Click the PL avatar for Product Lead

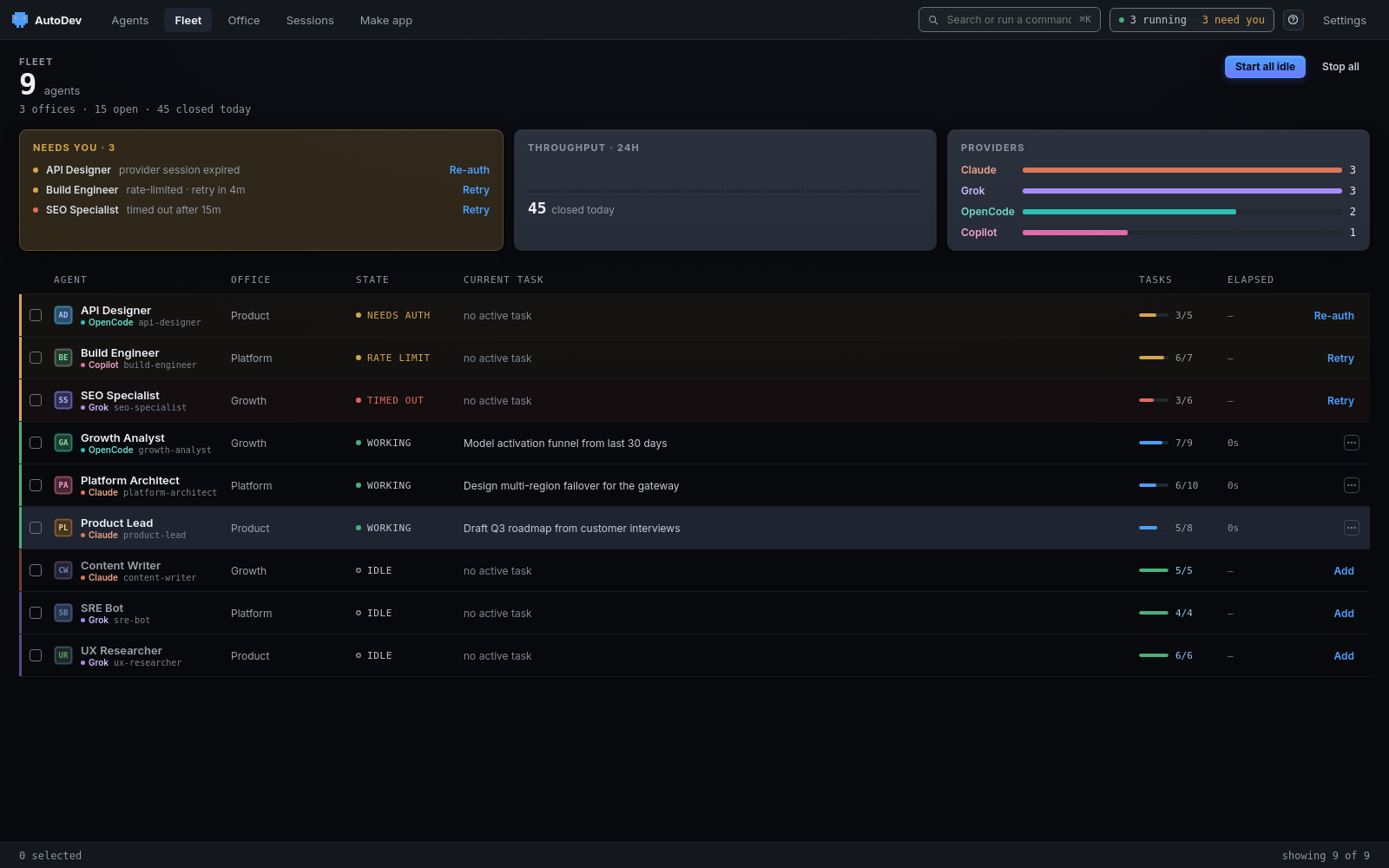pyautogui.click(x=63, y=528)
